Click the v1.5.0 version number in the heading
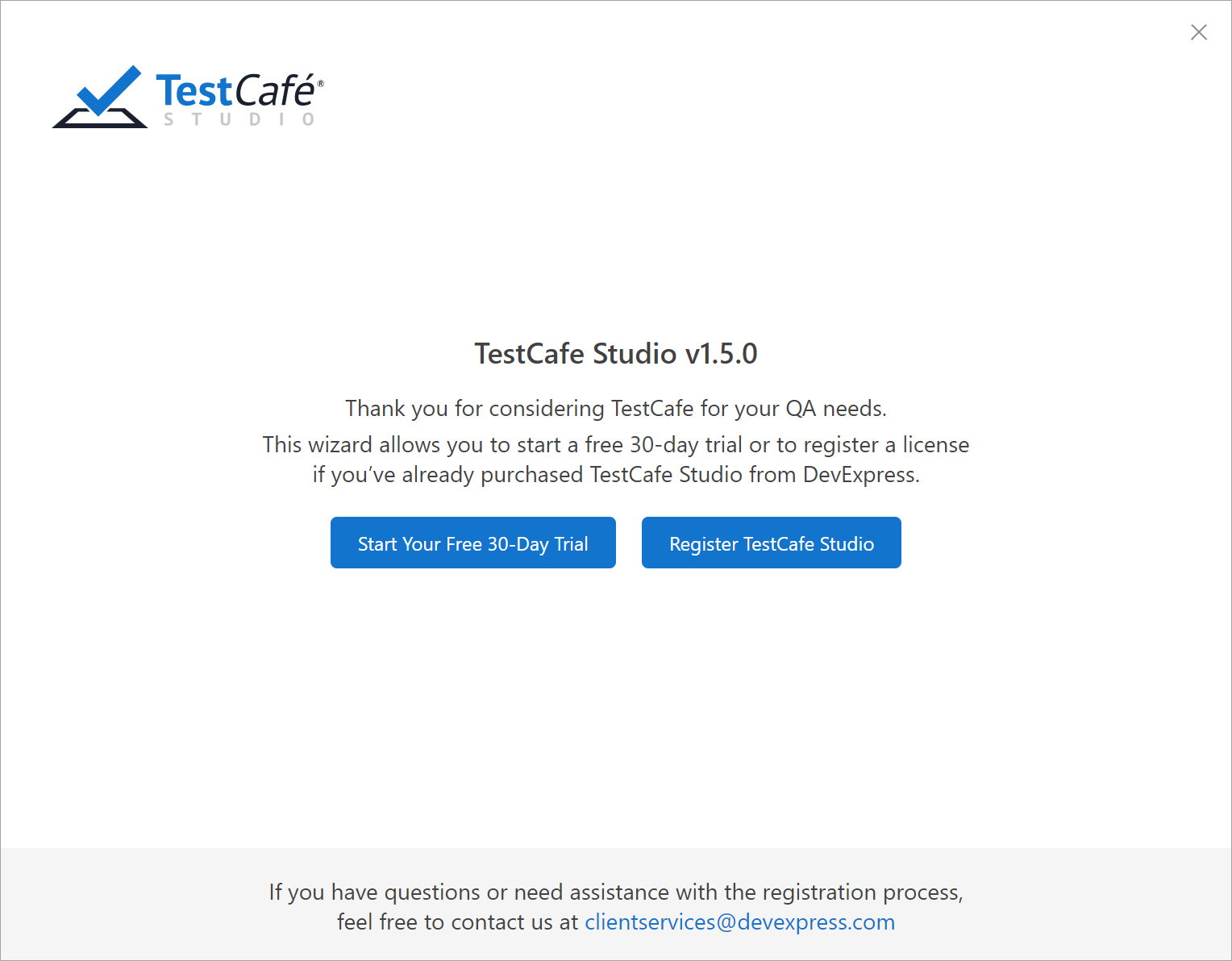 (721, 354)
